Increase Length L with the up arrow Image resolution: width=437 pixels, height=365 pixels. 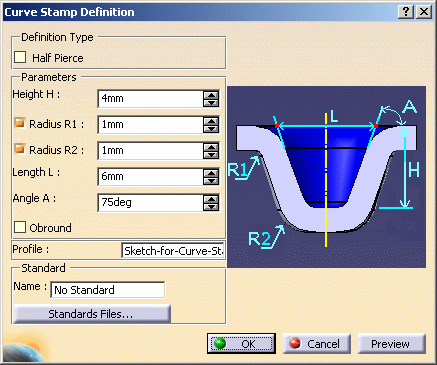(x=211, y=173)
